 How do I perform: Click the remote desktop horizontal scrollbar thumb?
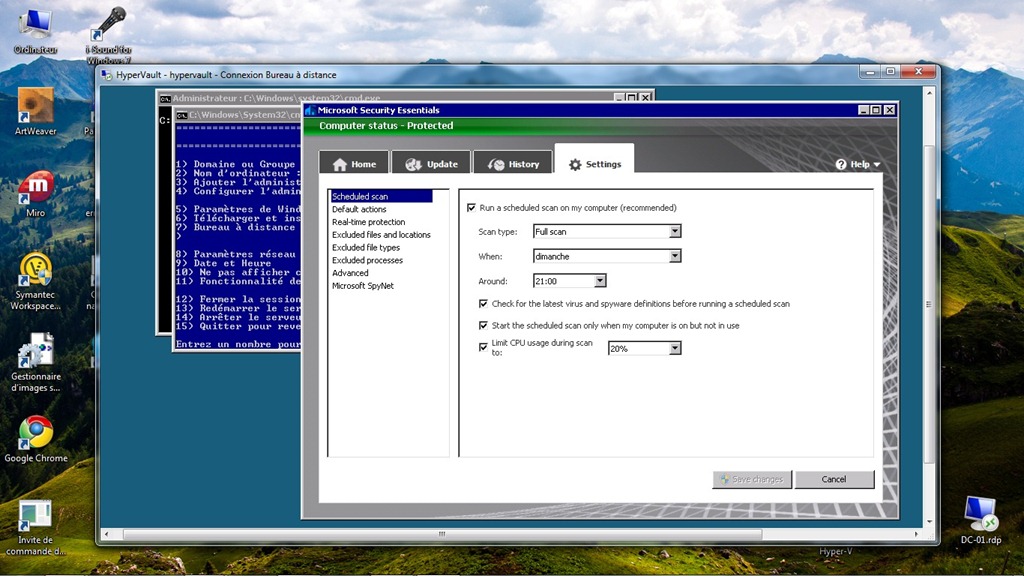point(442,534)
